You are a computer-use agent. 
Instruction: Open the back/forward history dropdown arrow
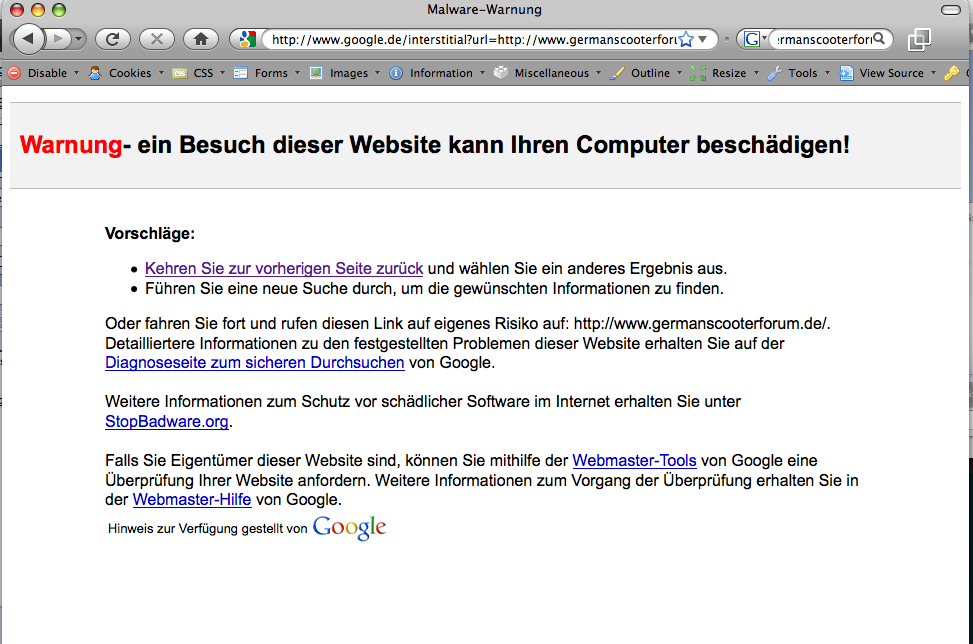pyautogui.click(x=78, y=39)
